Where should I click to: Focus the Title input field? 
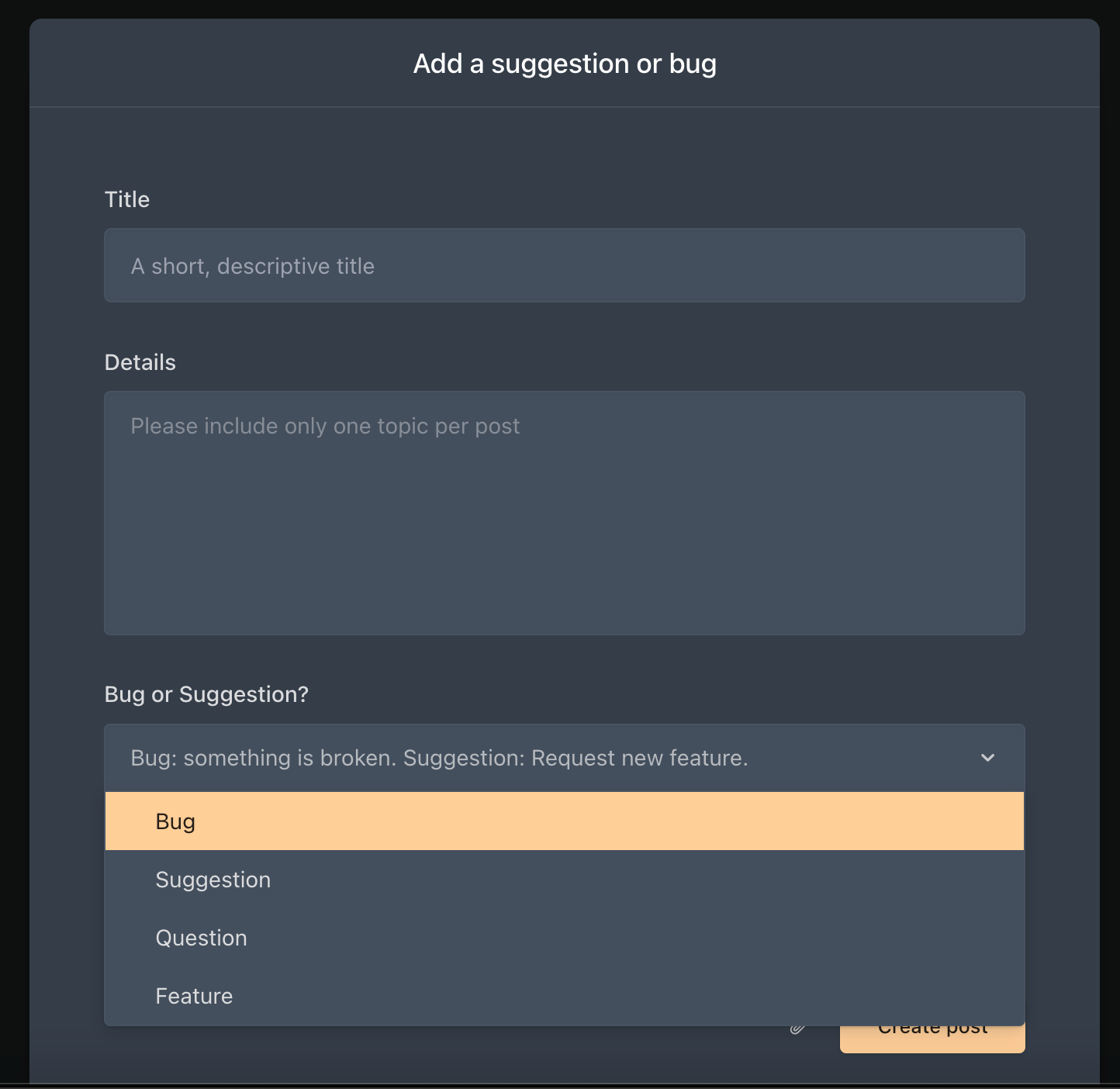(565, 265)
